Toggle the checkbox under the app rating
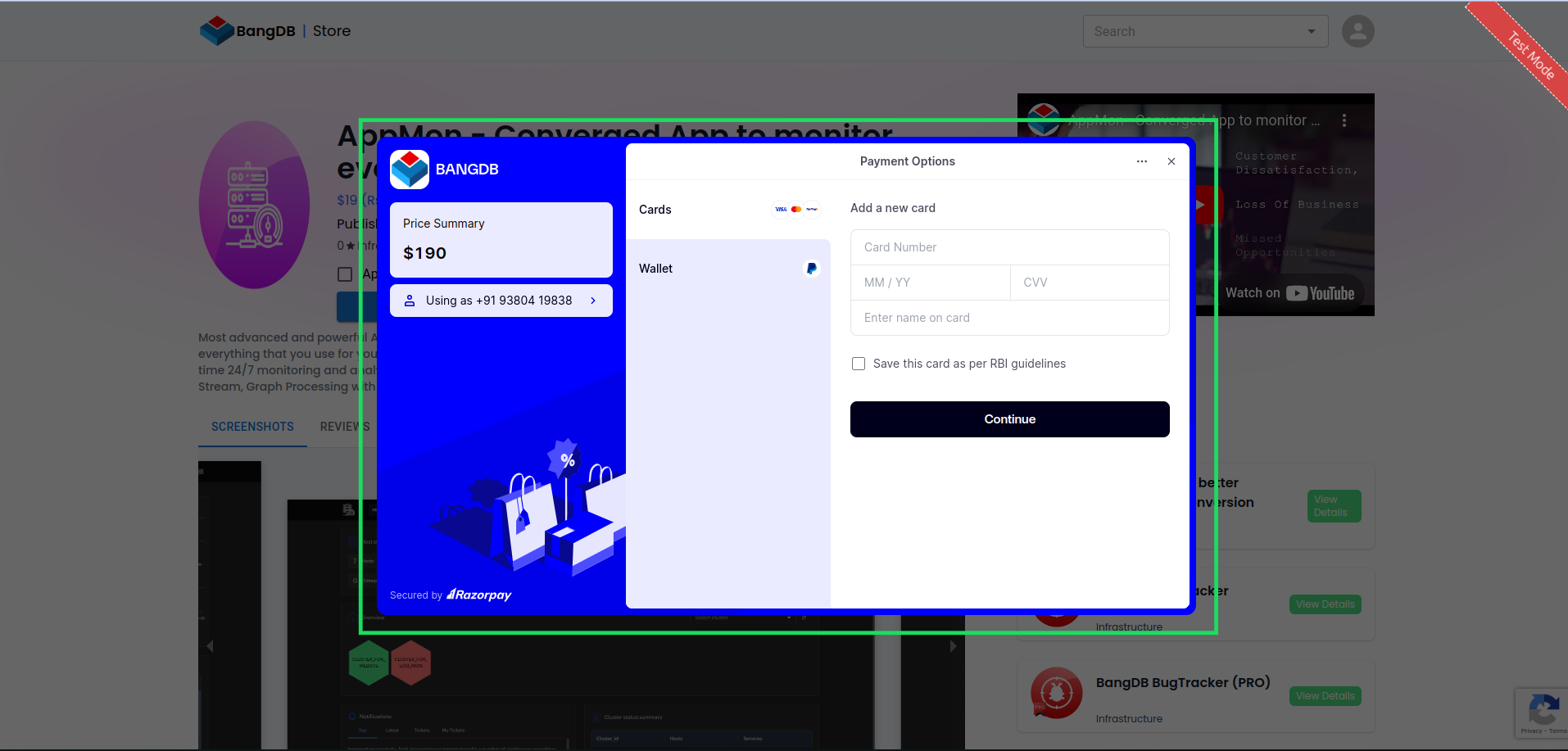Image resolution: width=1568 pixels, height=751 pixels. pyautogui.click(x=345, y=274)
